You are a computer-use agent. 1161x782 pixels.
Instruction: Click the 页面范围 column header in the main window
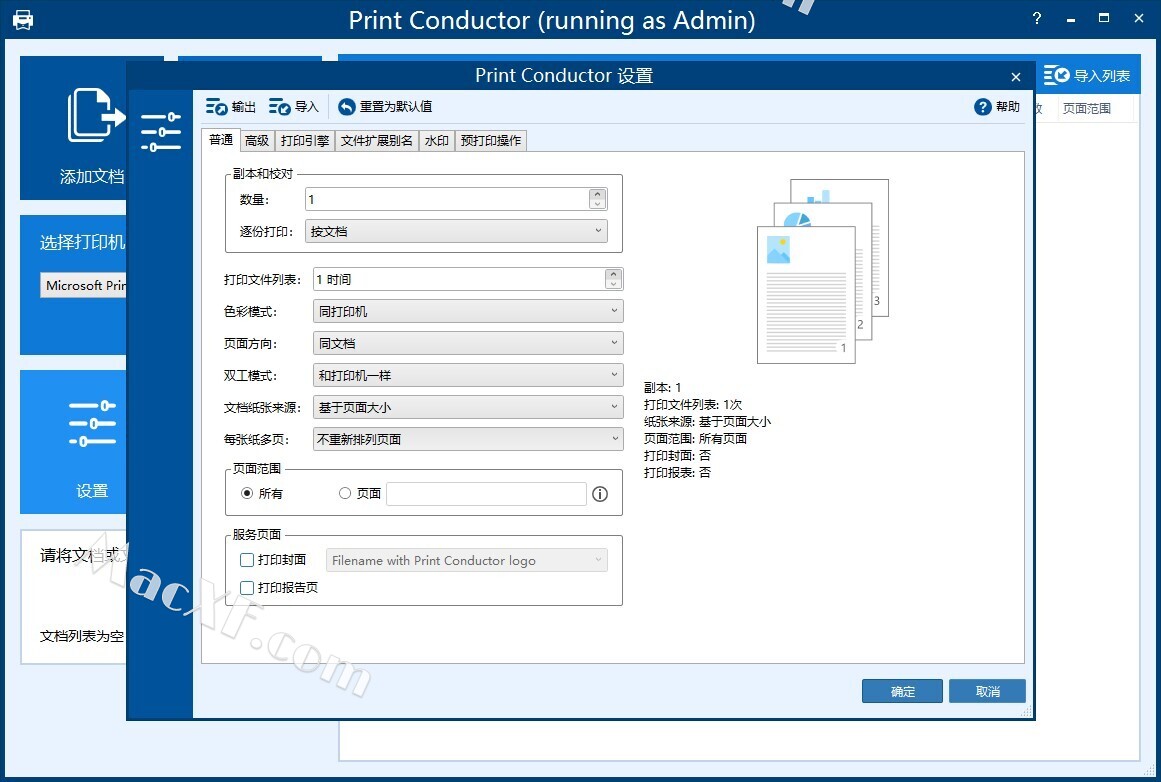pyautogui.click(x=1087, y=108)
